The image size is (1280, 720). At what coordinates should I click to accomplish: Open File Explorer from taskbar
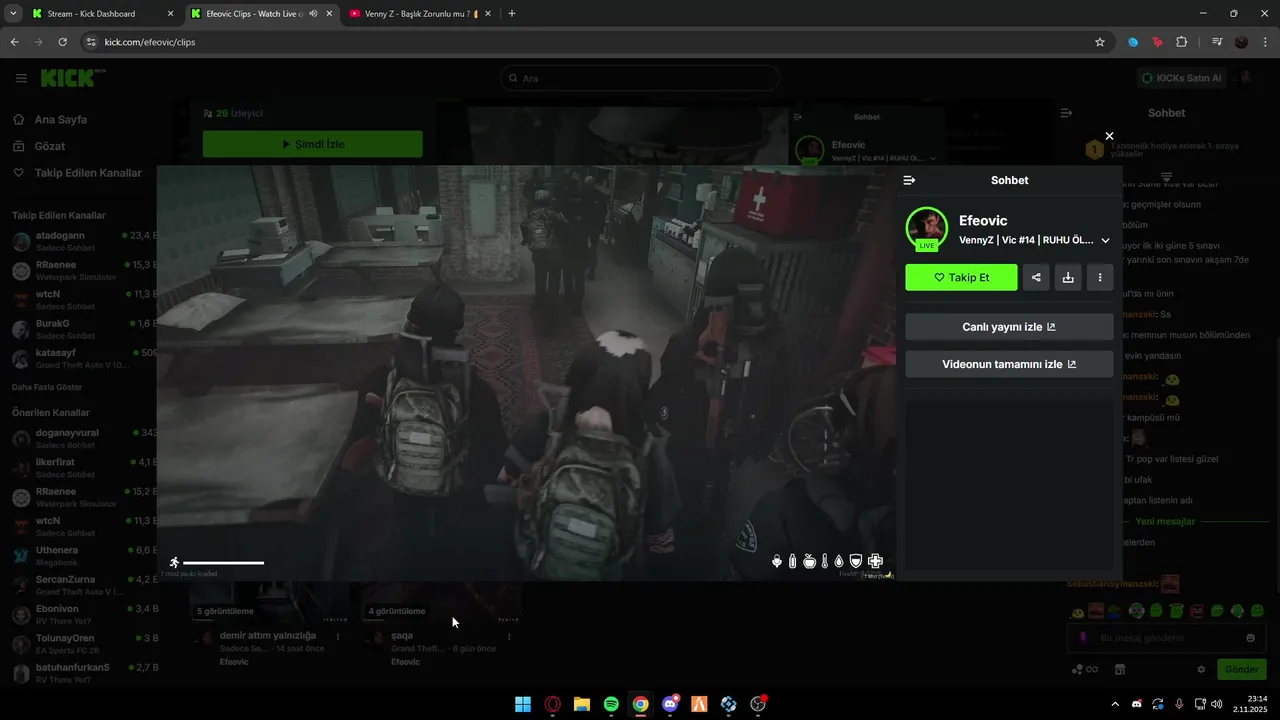tap(582, 704)
